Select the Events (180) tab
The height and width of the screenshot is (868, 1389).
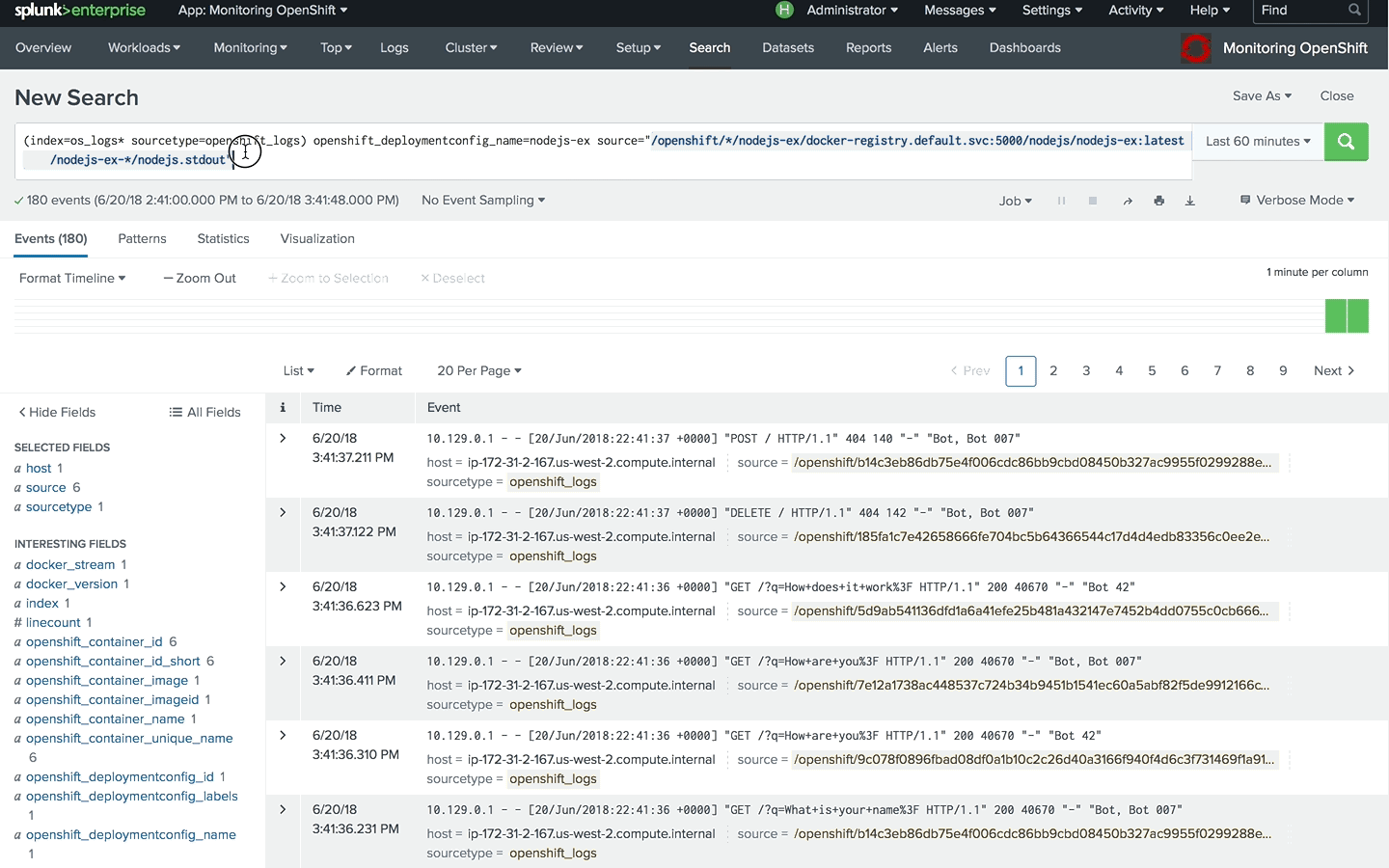[51, 238]
